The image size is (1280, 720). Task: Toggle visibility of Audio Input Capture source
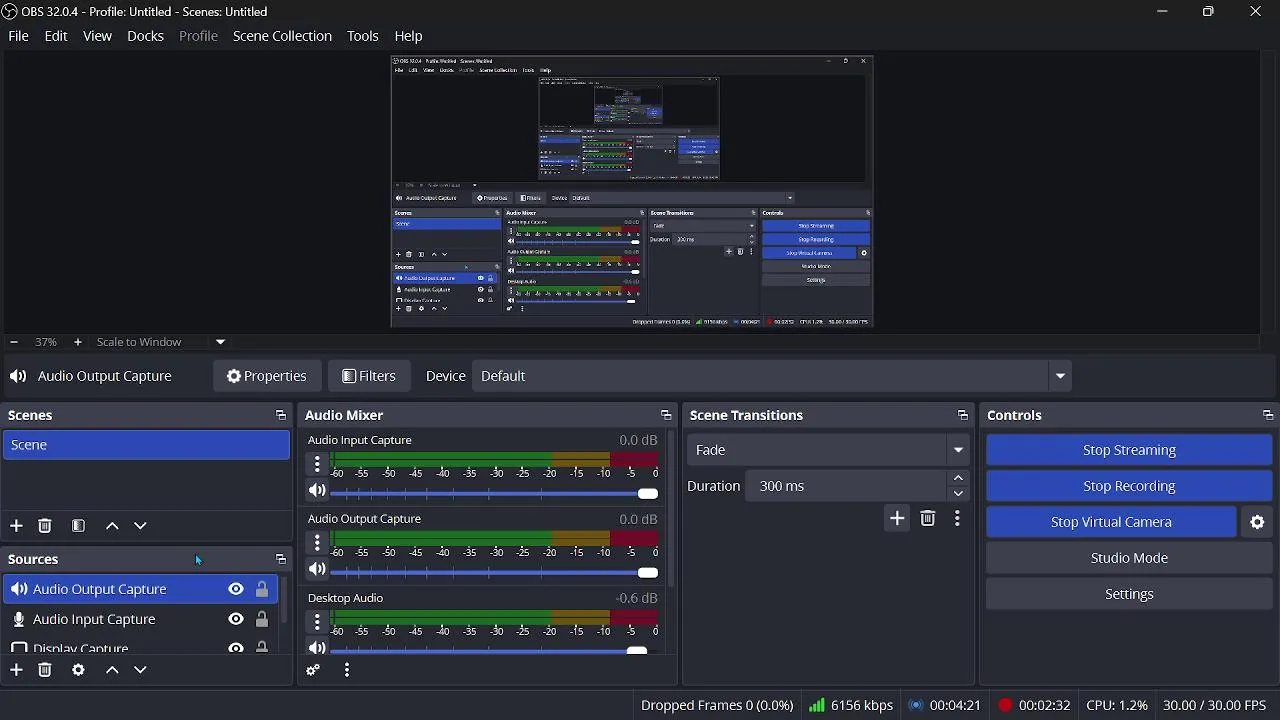point(236,619)
